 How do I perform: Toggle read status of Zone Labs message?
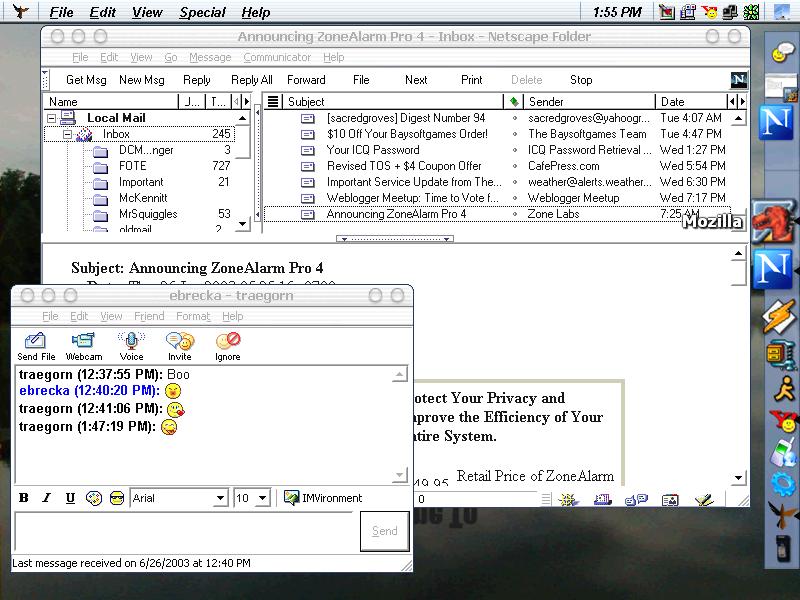click(x=515, y=214)
